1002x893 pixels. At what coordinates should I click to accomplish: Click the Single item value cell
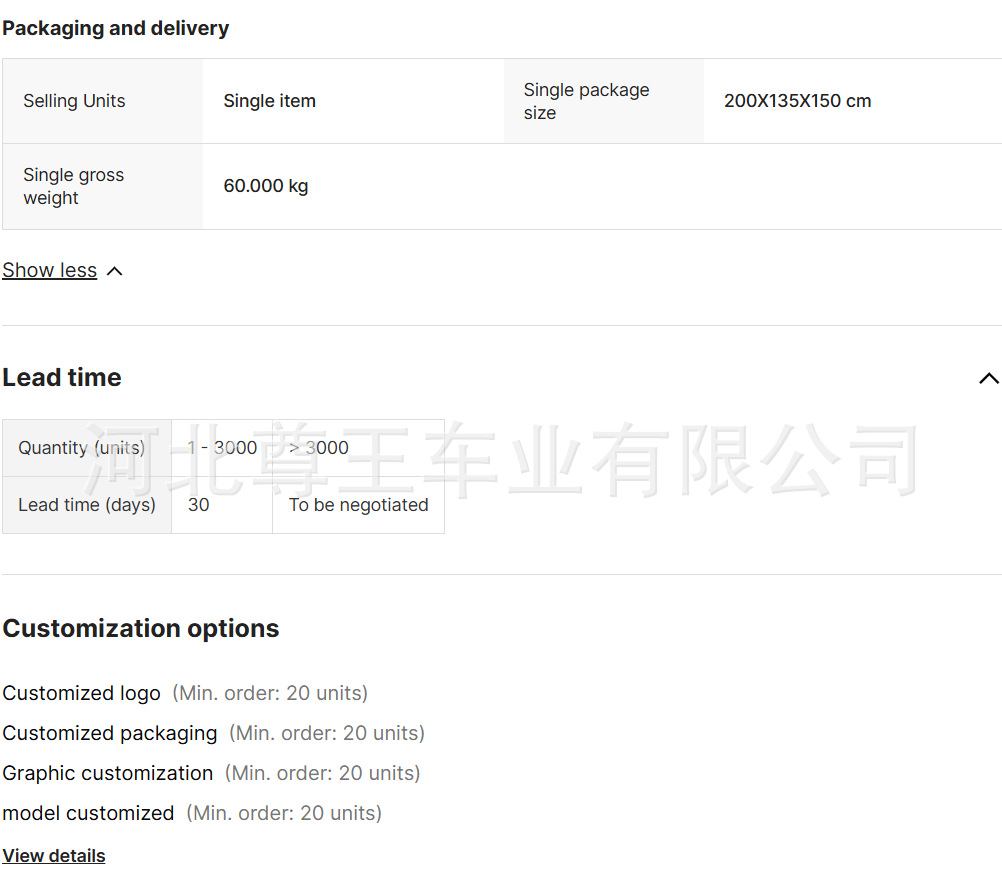point(270,101)
